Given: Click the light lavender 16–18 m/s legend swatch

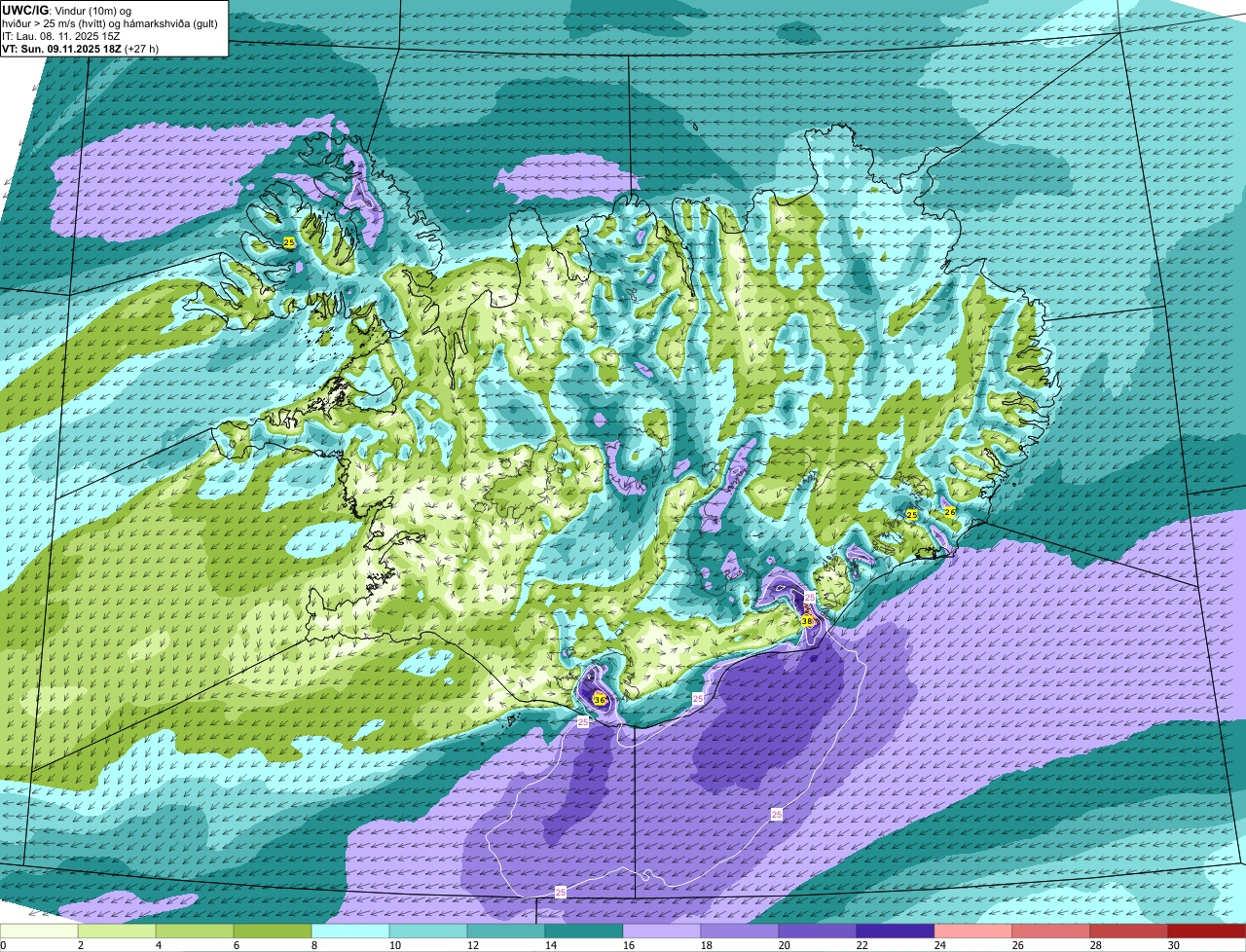Looking at the screenshot, I should 662,931.
